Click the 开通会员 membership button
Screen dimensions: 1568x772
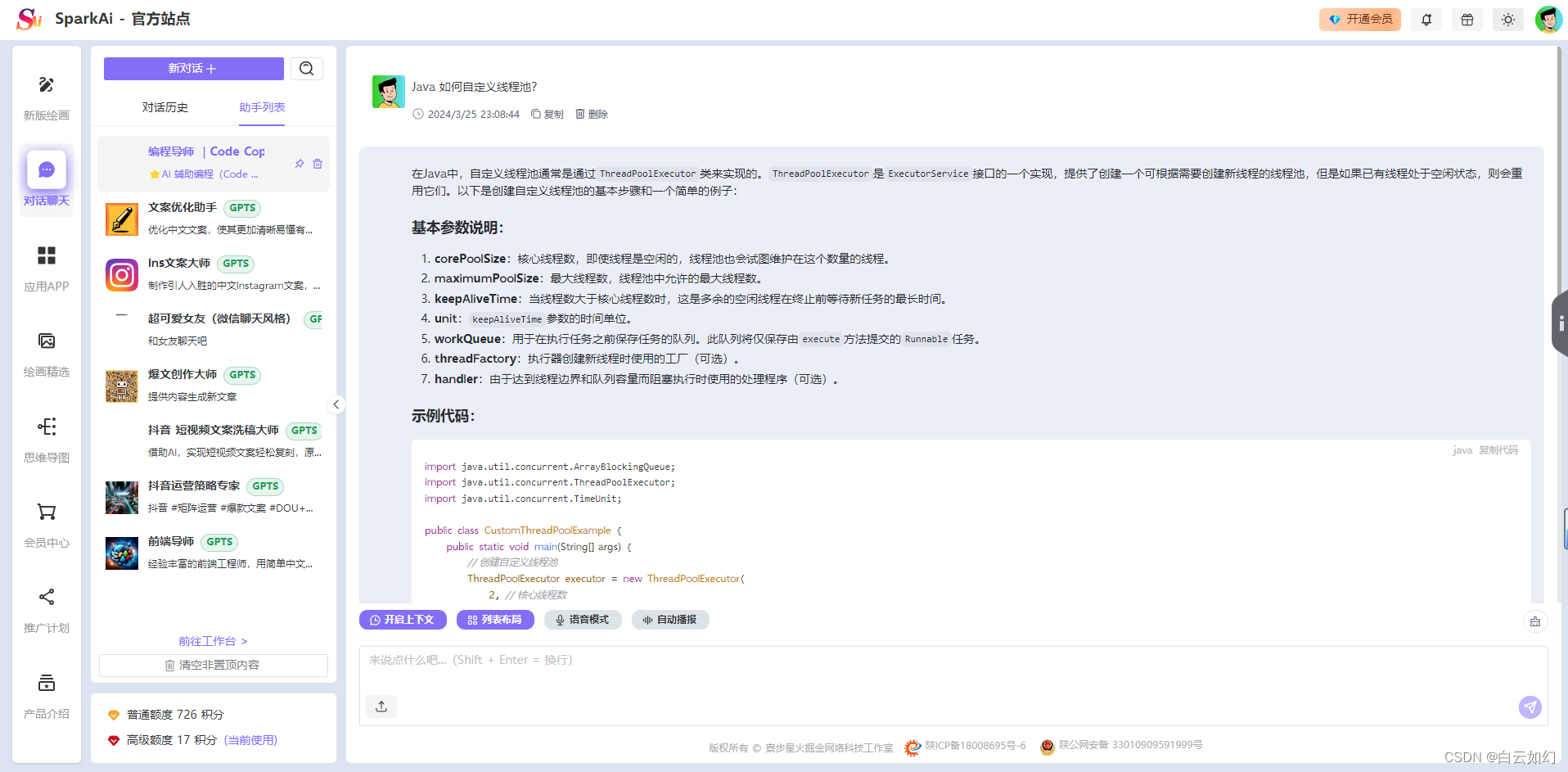pos(1359,20)
